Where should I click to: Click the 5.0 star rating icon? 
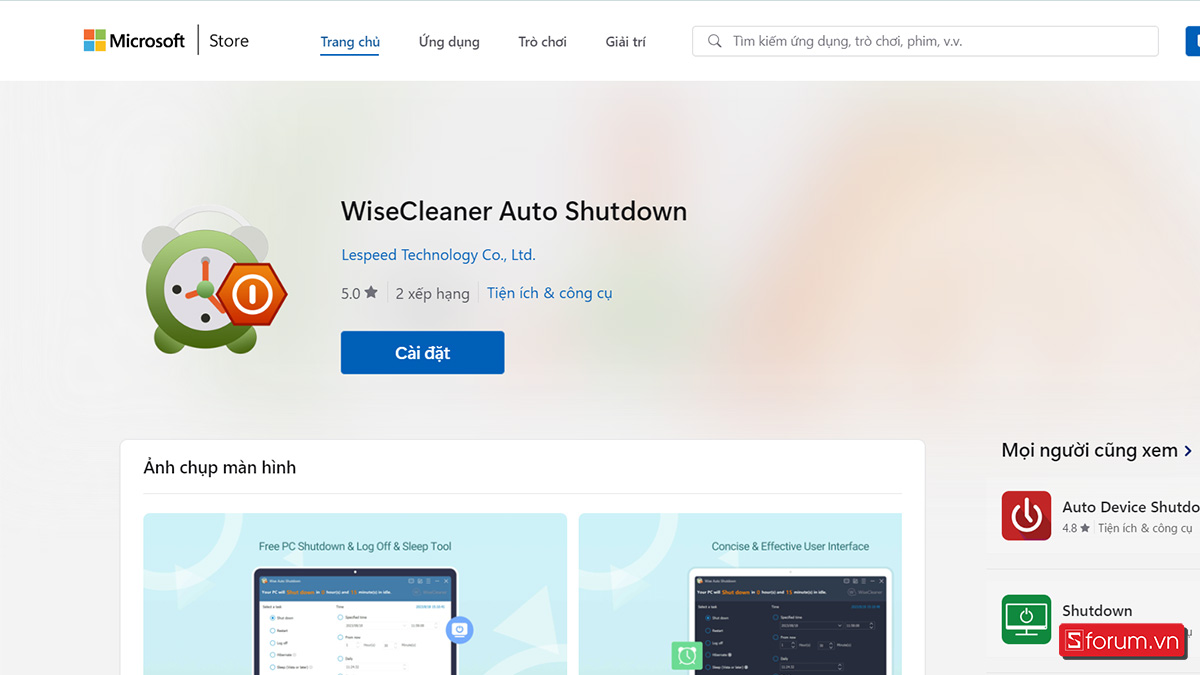coord(371,293)
